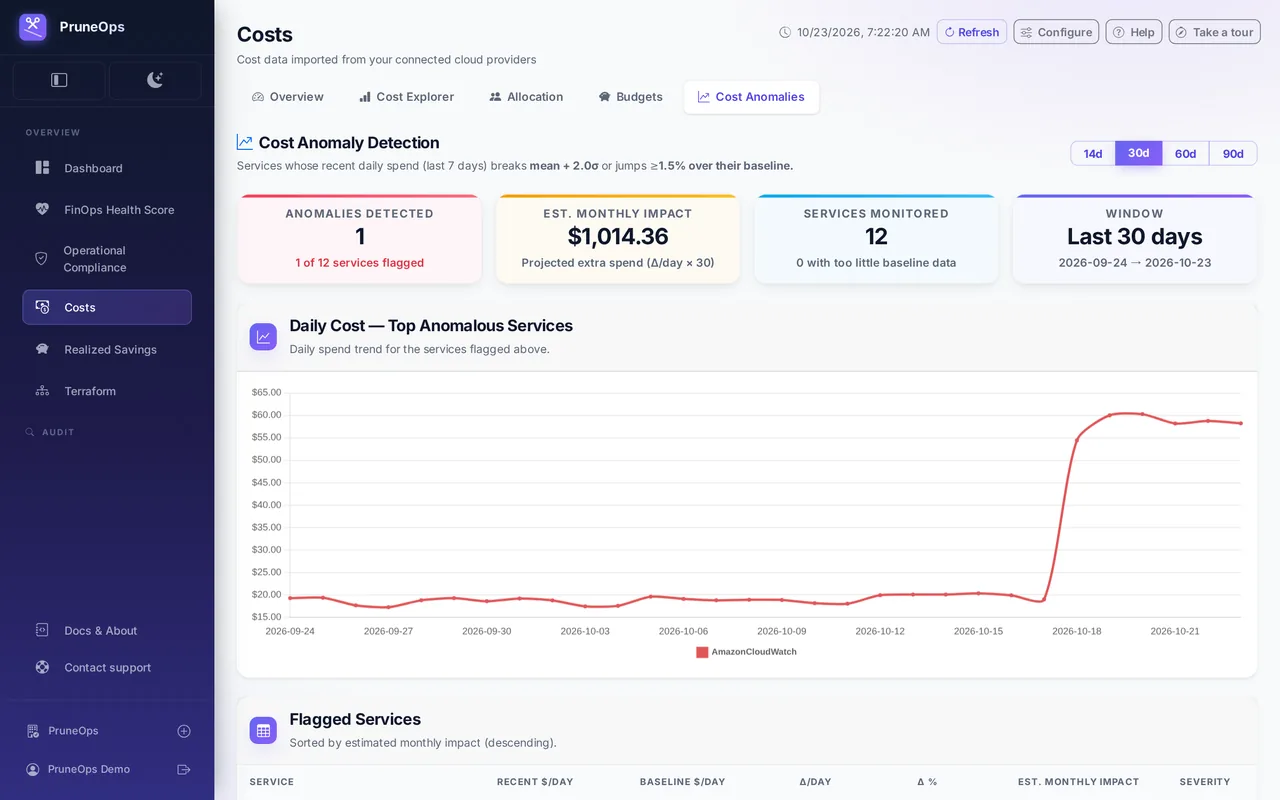1280x800 pixels.
Task: Go to Operational Compliance
Action: point(107,259)
